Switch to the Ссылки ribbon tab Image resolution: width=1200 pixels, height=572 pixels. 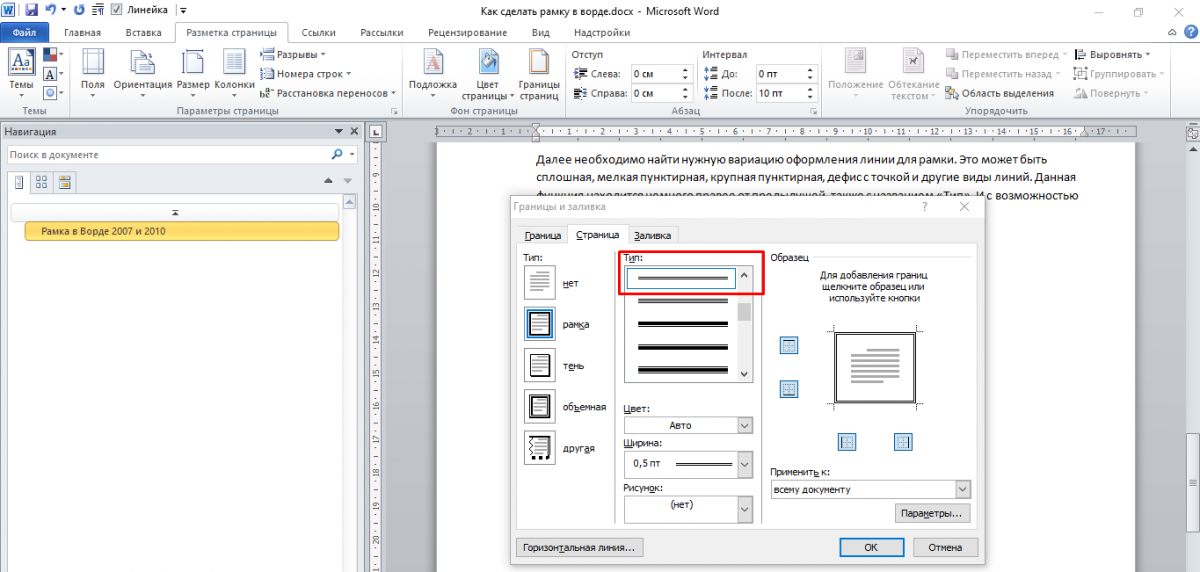(319, 32)
